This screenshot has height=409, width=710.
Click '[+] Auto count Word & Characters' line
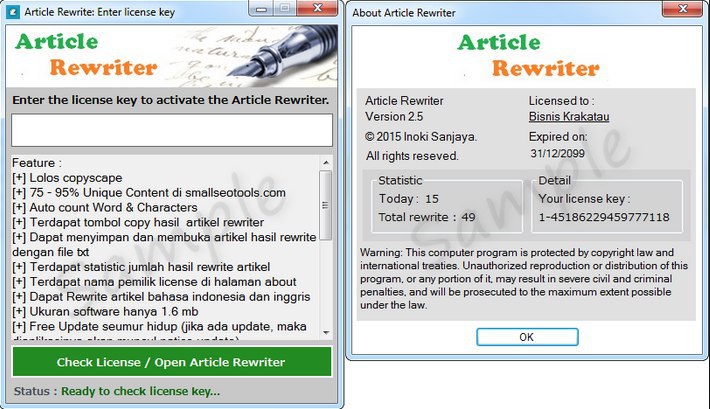pyautogui.click(x=105, y=207)
